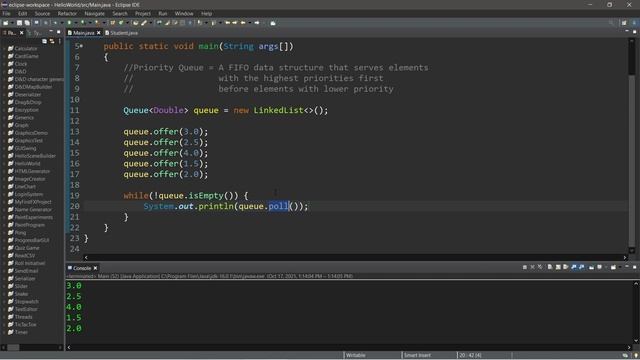Select the Encryption project
The height and width of the screenshot is (360, 640).
[27, 110]
